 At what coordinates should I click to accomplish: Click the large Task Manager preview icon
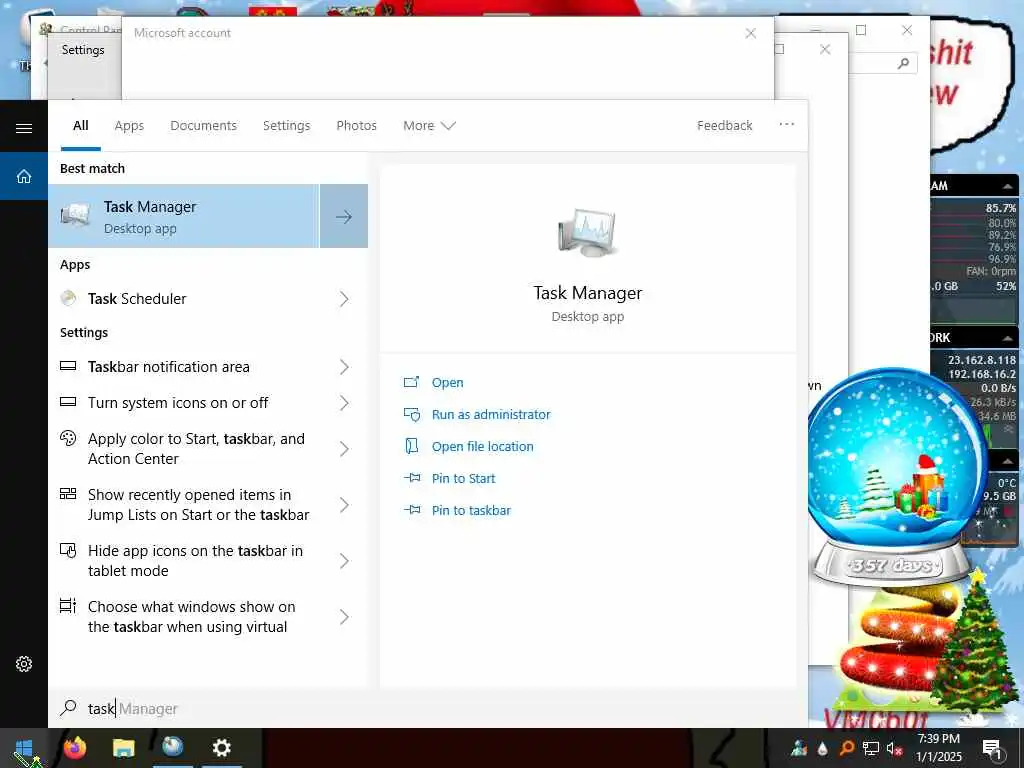[587, 233]
